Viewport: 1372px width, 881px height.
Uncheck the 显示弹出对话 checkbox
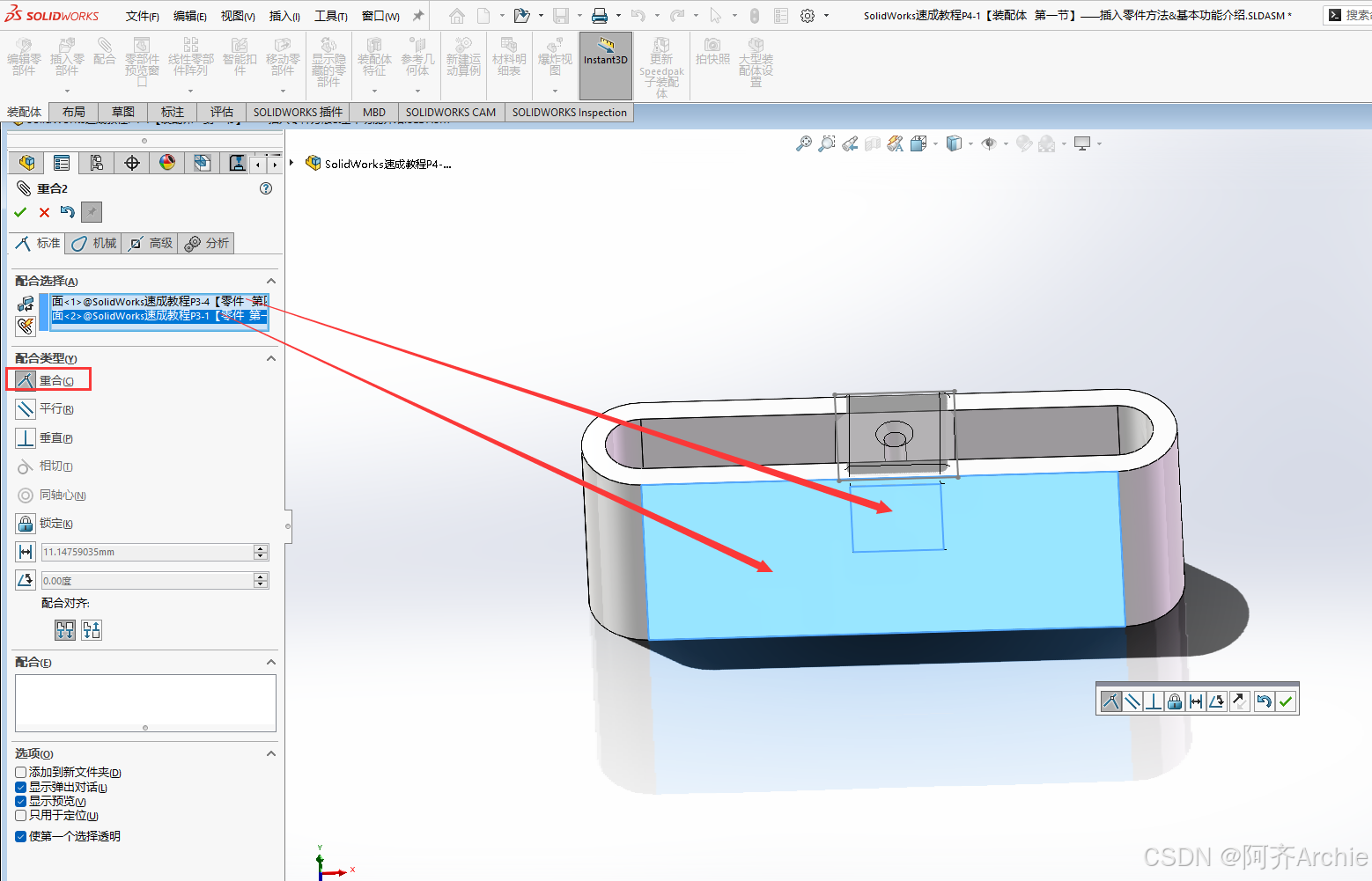coord(20,787)
